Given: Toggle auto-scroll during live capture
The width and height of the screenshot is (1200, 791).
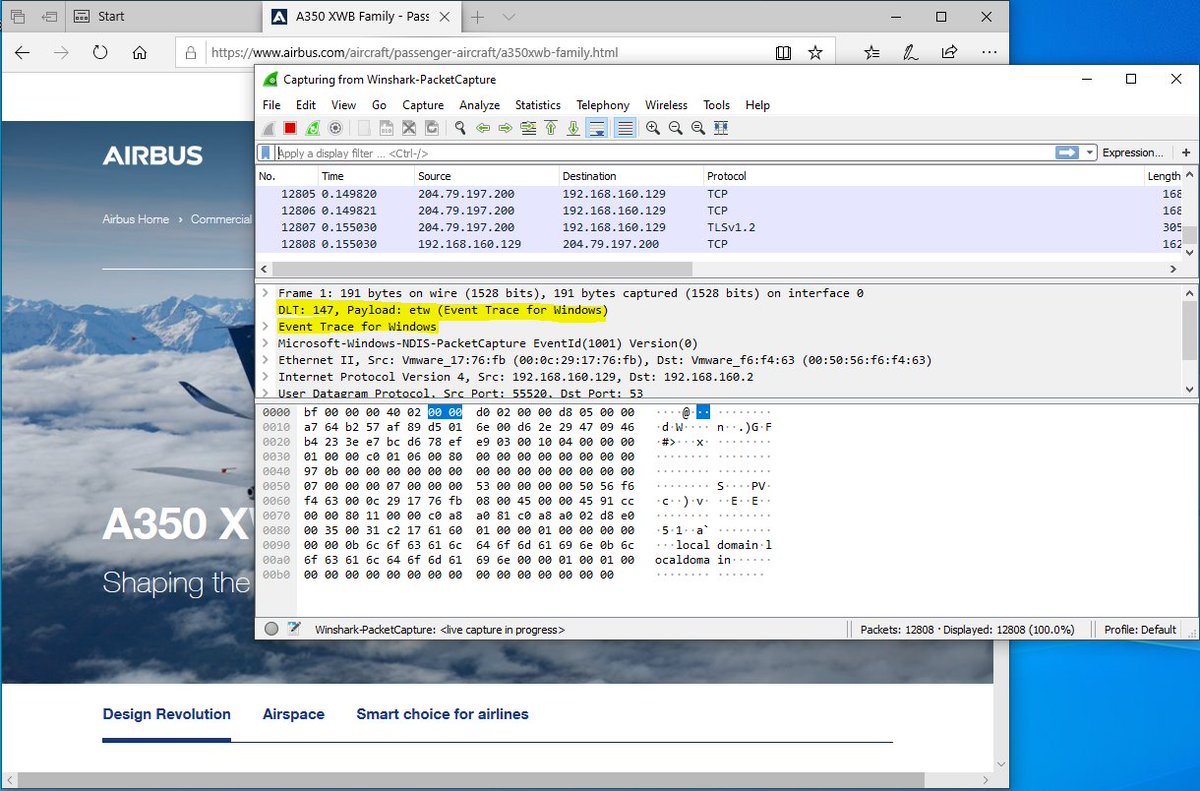Looking at the screenshot, I should 597,128.
